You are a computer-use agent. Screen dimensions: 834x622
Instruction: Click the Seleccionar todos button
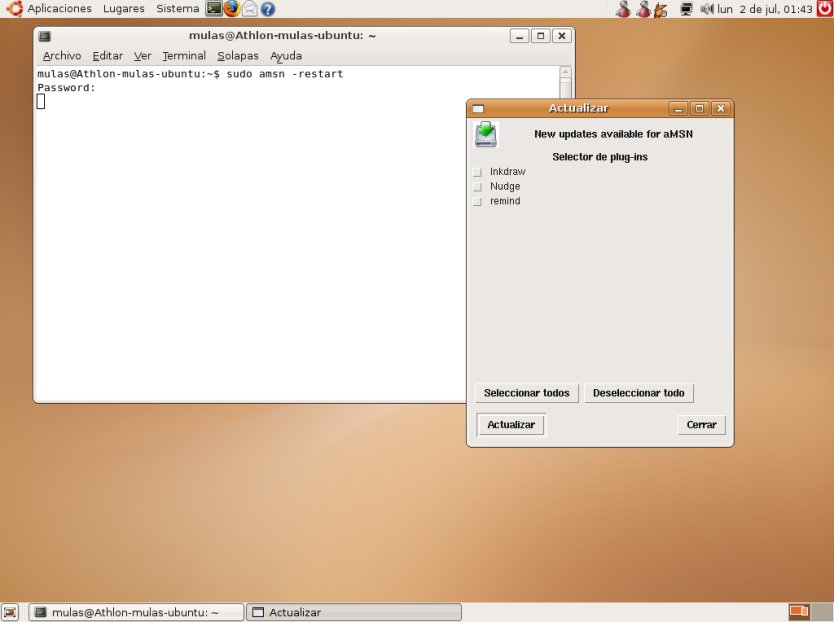(527, 393)
